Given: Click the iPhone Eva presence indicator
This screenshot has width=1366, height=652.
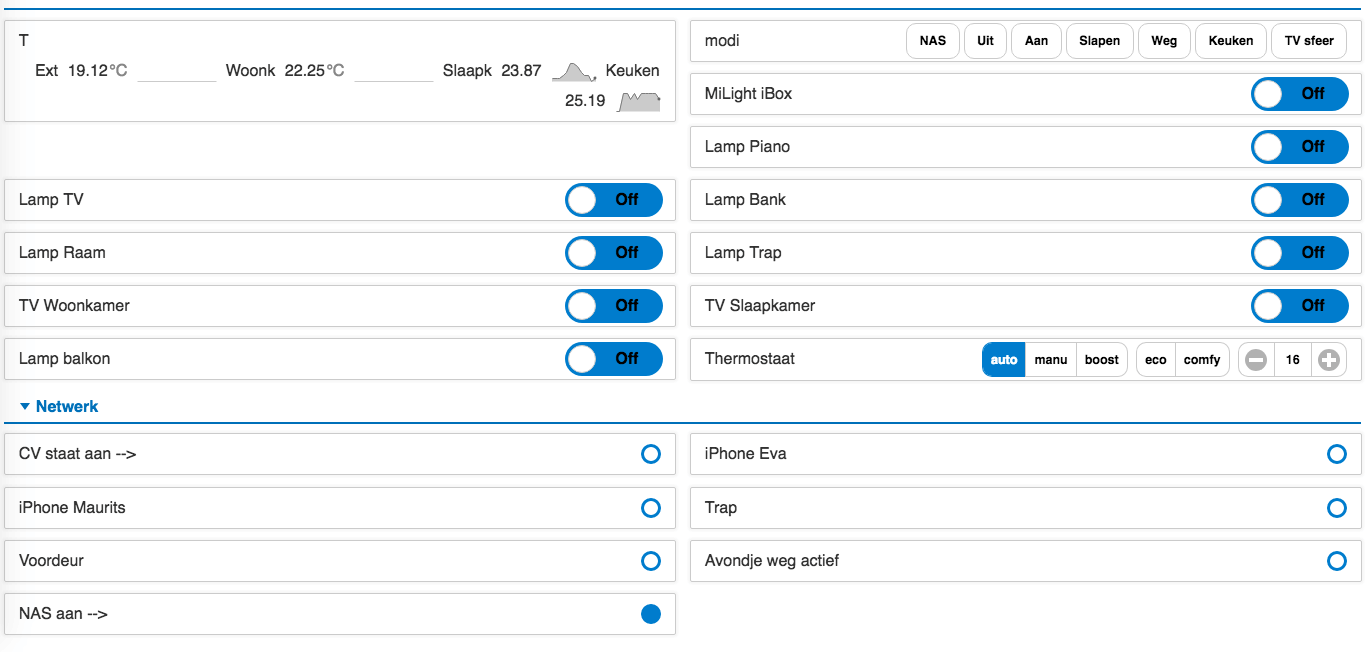Looking at the screenshot, I should pos(1337,455).
